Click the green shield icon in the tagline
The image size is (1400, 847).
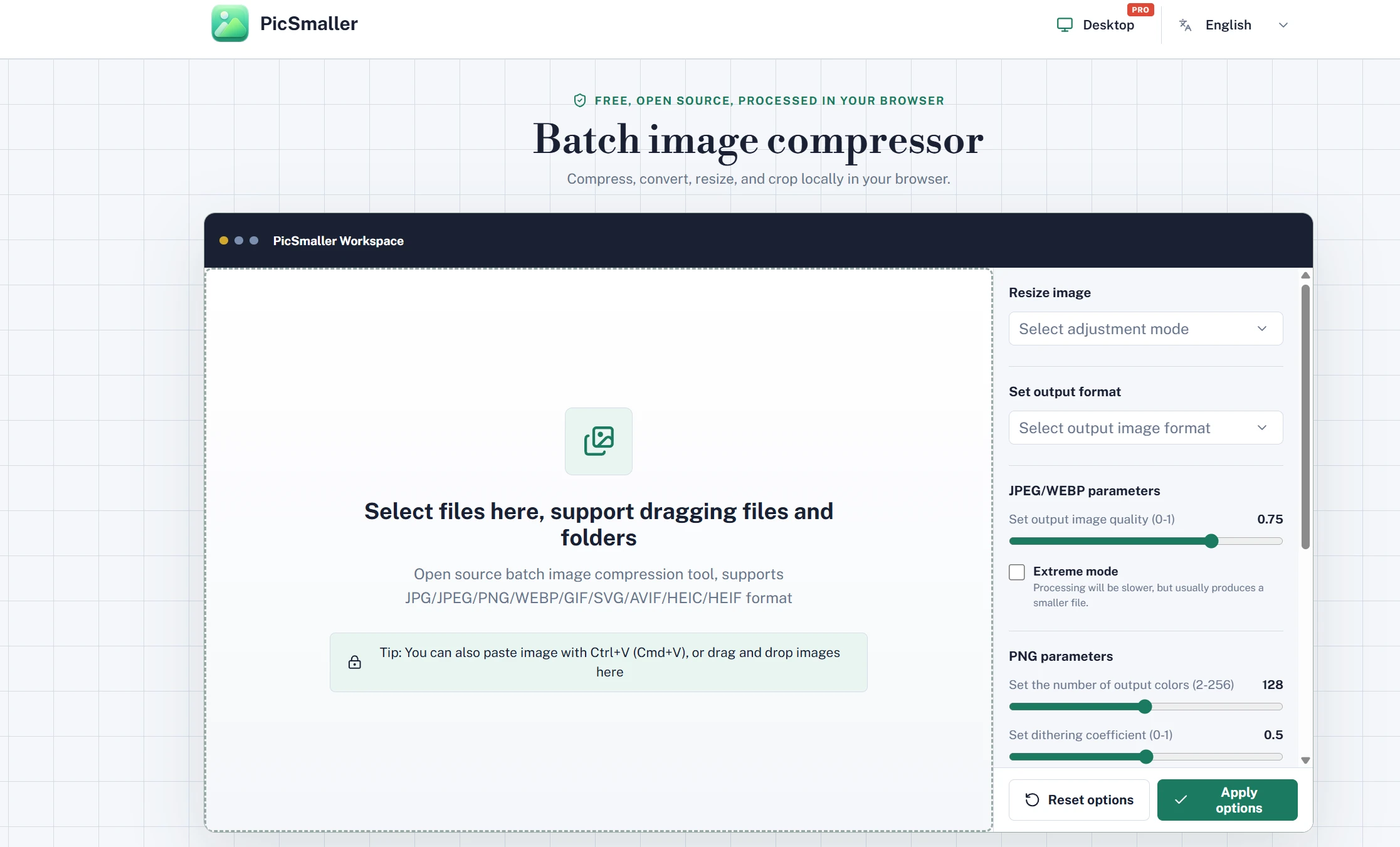point(580,100)
